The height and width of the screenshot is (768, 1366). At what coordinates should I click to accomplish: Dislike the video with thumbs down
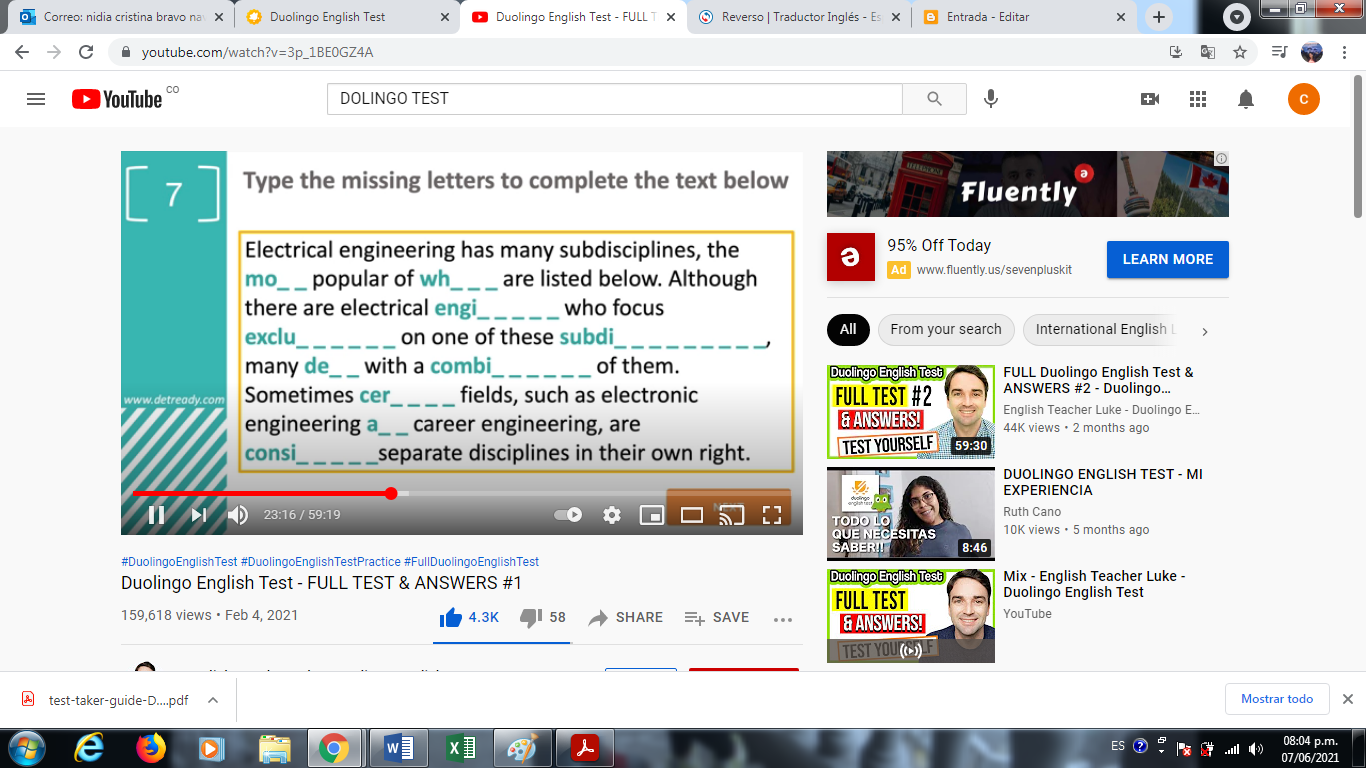click(x=543, y=618)
